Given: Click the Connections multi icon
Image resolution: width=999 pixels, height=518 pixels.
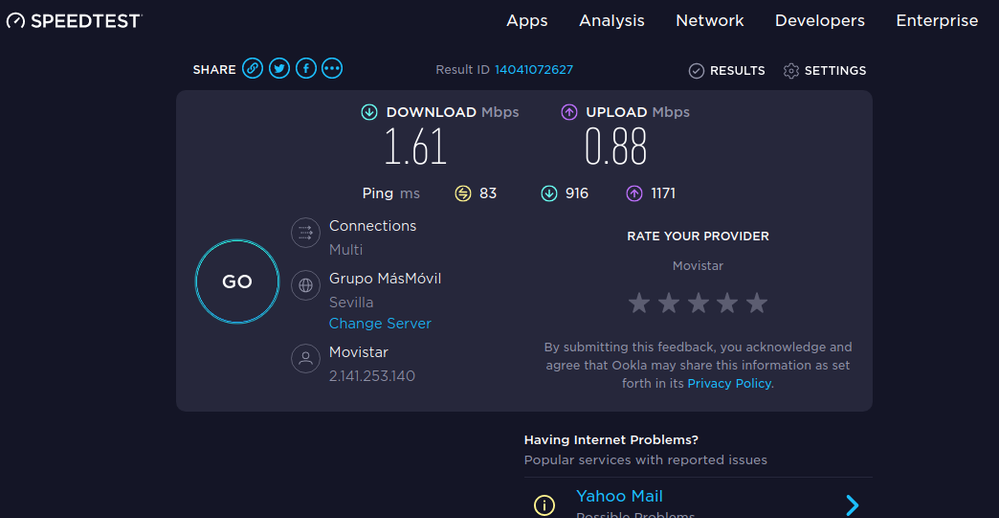Looking at the screenshot, I should (305, 233).
